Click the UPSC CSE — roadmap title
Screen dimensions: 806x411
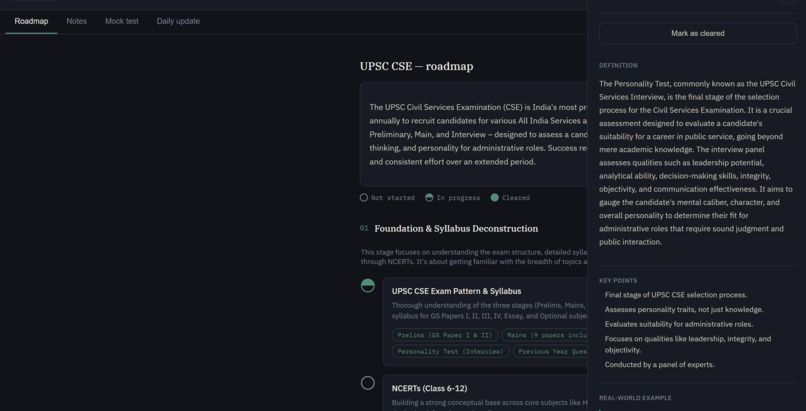pyautogui.click(x=416, y=66)
